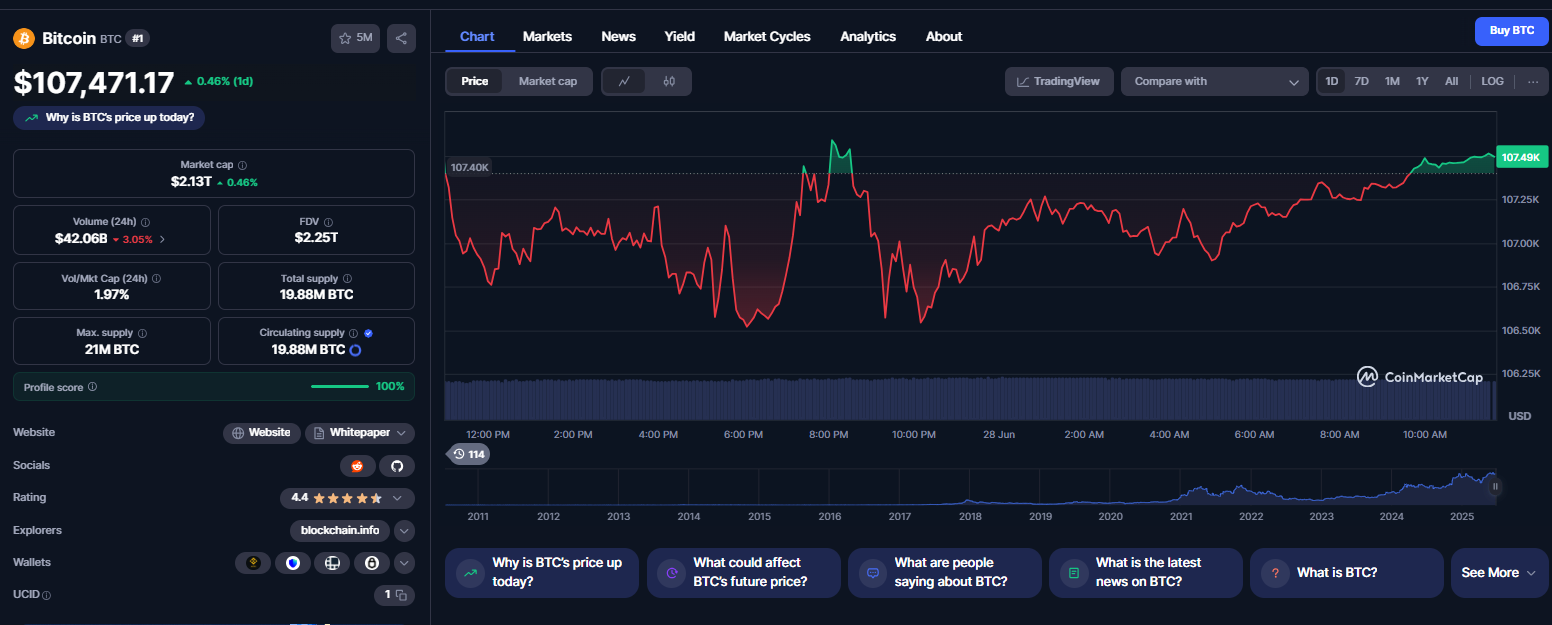Open the blue shield Trust Wallet icon
This screenshot has height=625, width=1552.
[293, 563]
